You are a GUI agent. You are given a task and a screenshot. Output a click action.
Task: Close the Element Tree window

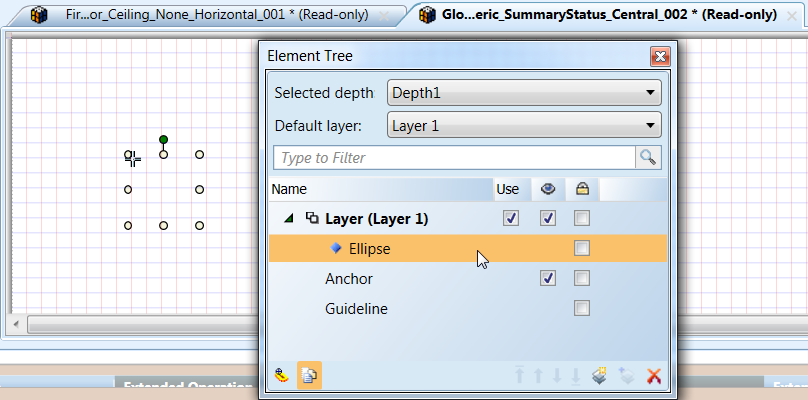(x=659, y=57)
